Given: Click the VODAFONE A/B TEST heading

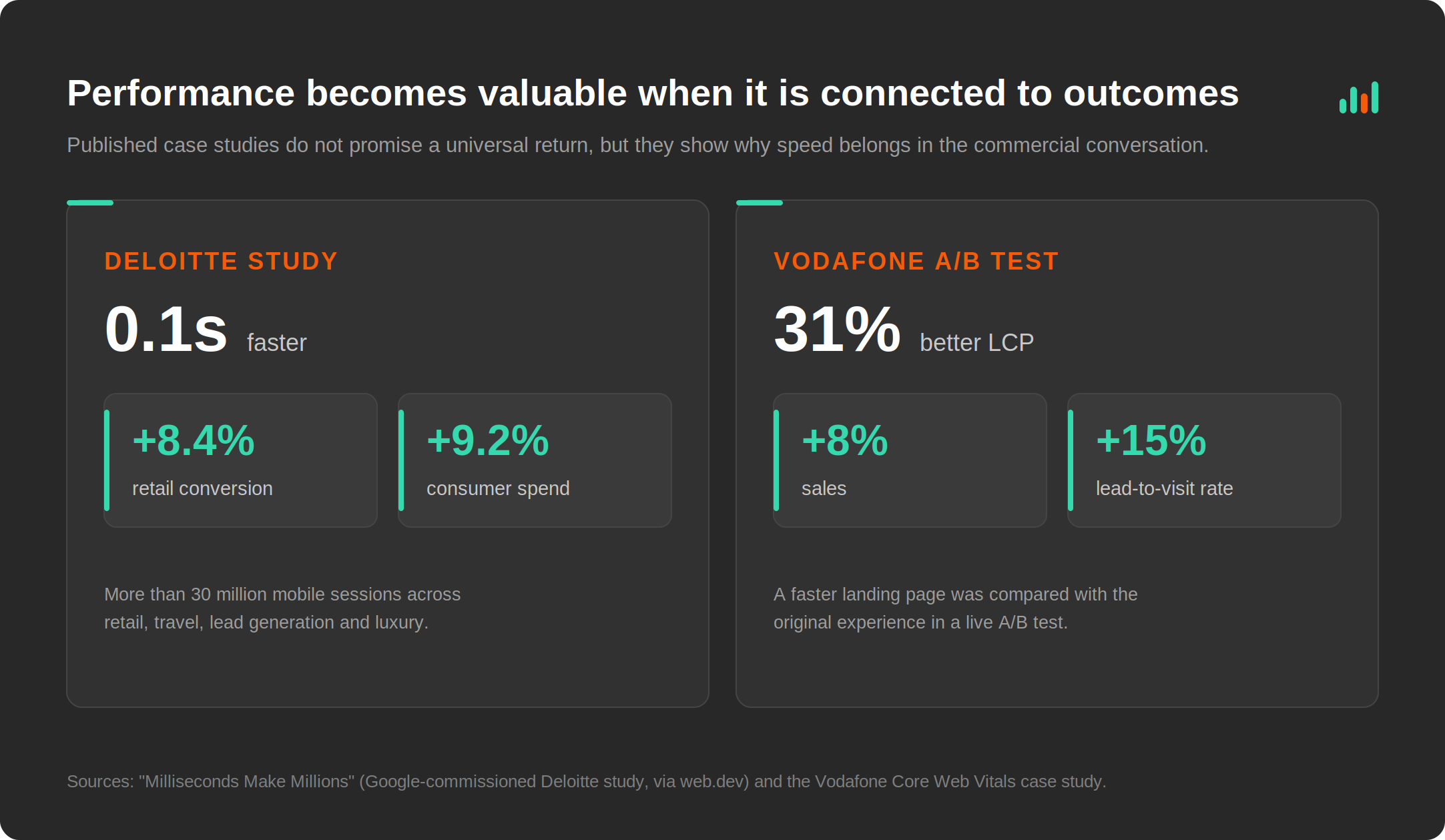Looking at the screenshot, I should tap(916, 261).
